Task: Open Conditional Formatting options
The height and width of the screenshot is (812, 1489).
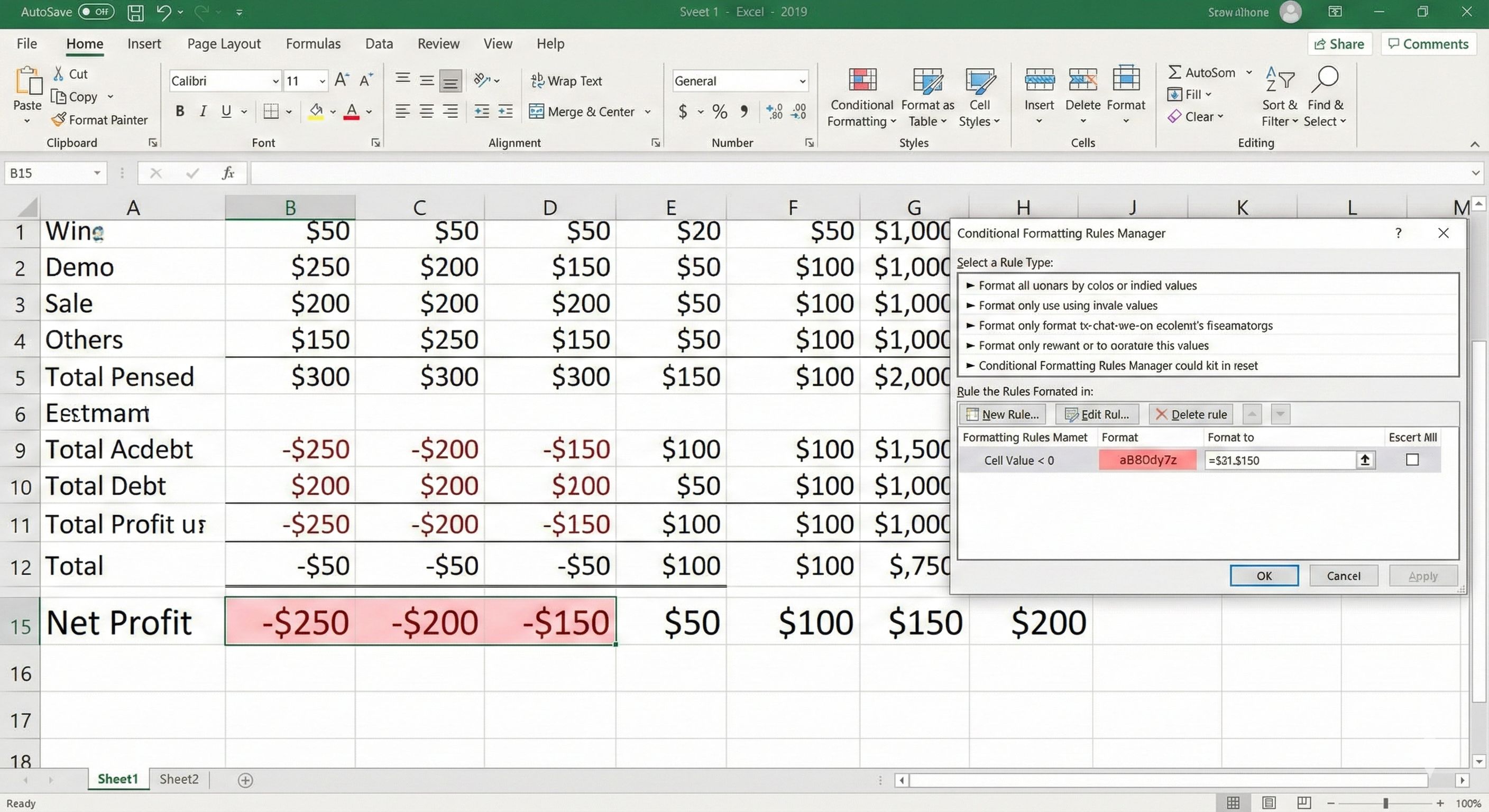Action: [x=861, y=98]
